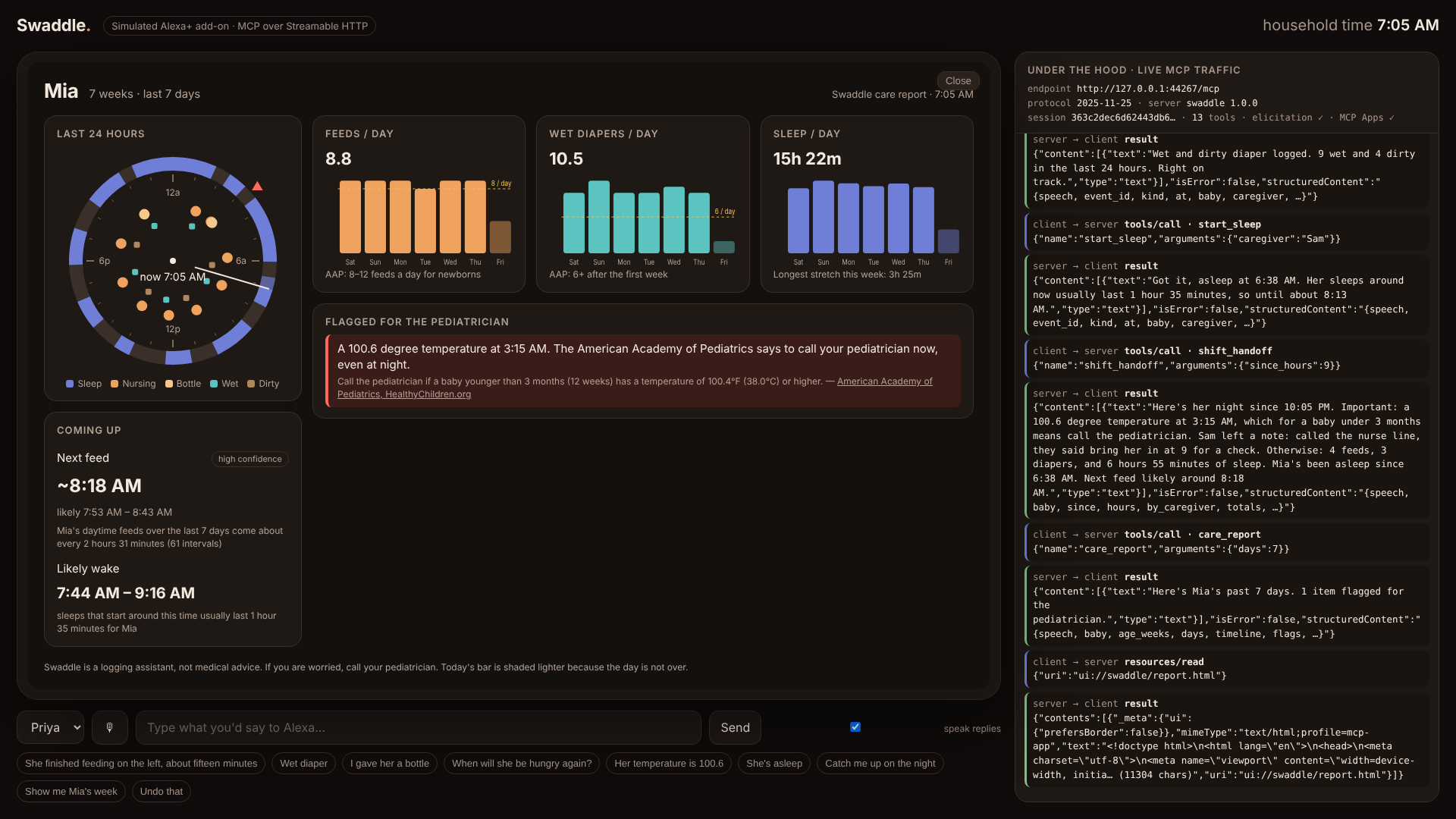Click the Dirty legend swatch

coord(251,384)
